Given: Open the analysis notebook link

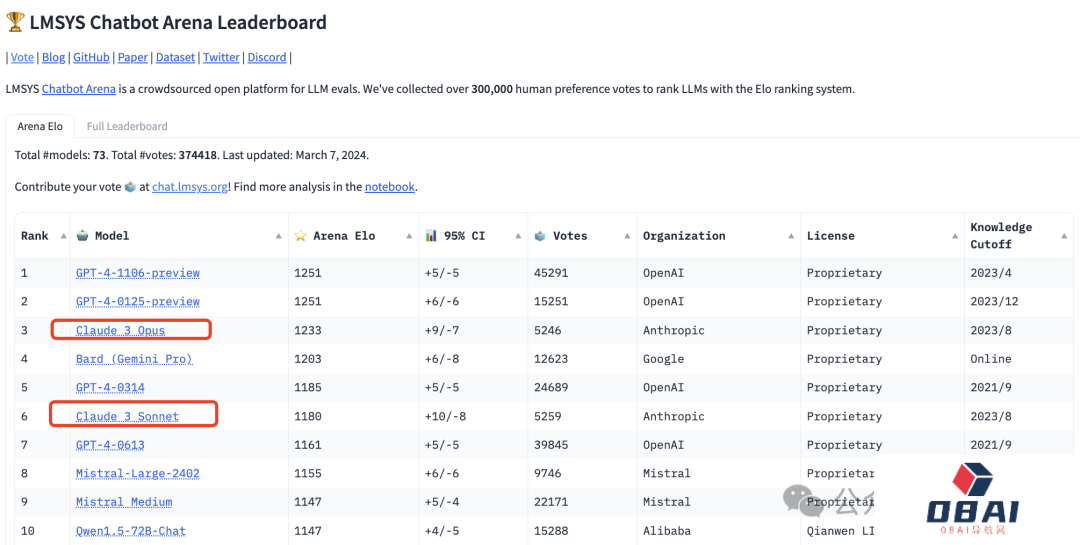Looking at the screenshot, I should [x=390, y=187].
